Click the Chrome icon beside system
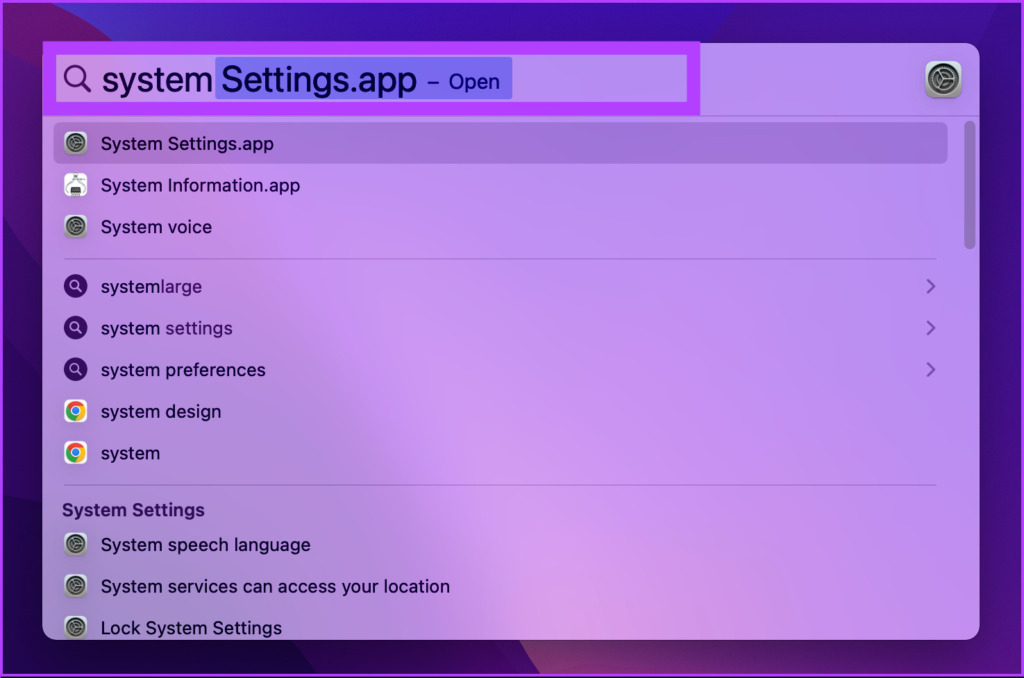The height and width of the screenshot is (678, 1024). point(76,453)
